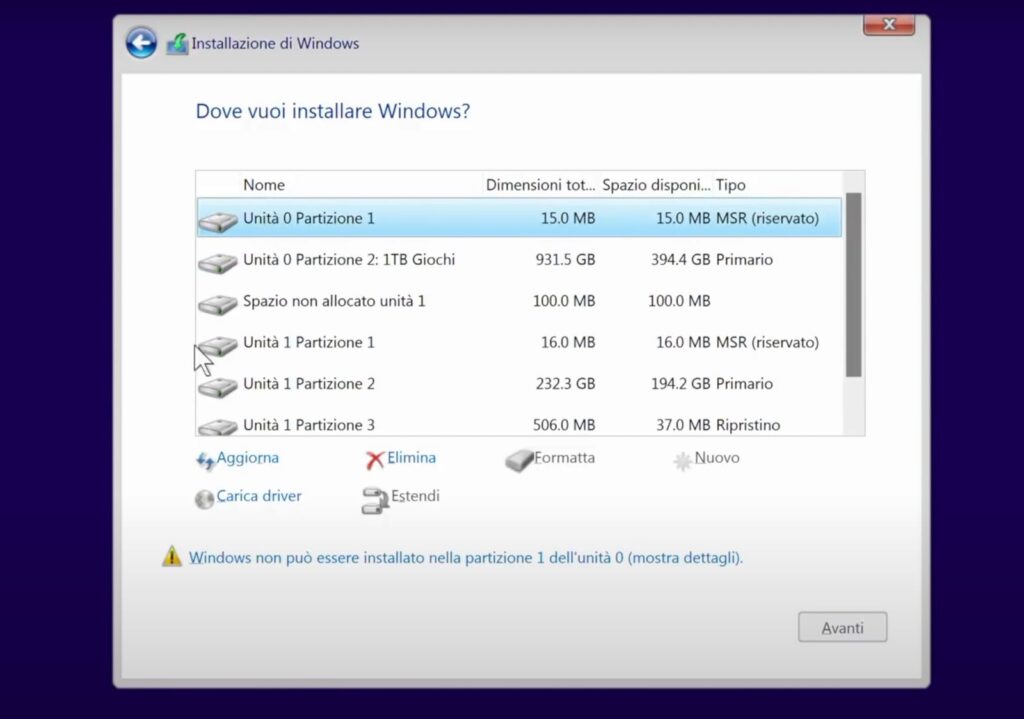Click Primario type of Unità 1 Partizione 2
Image resolution: width=1024 pixels, height=719 pixels.
744,383
